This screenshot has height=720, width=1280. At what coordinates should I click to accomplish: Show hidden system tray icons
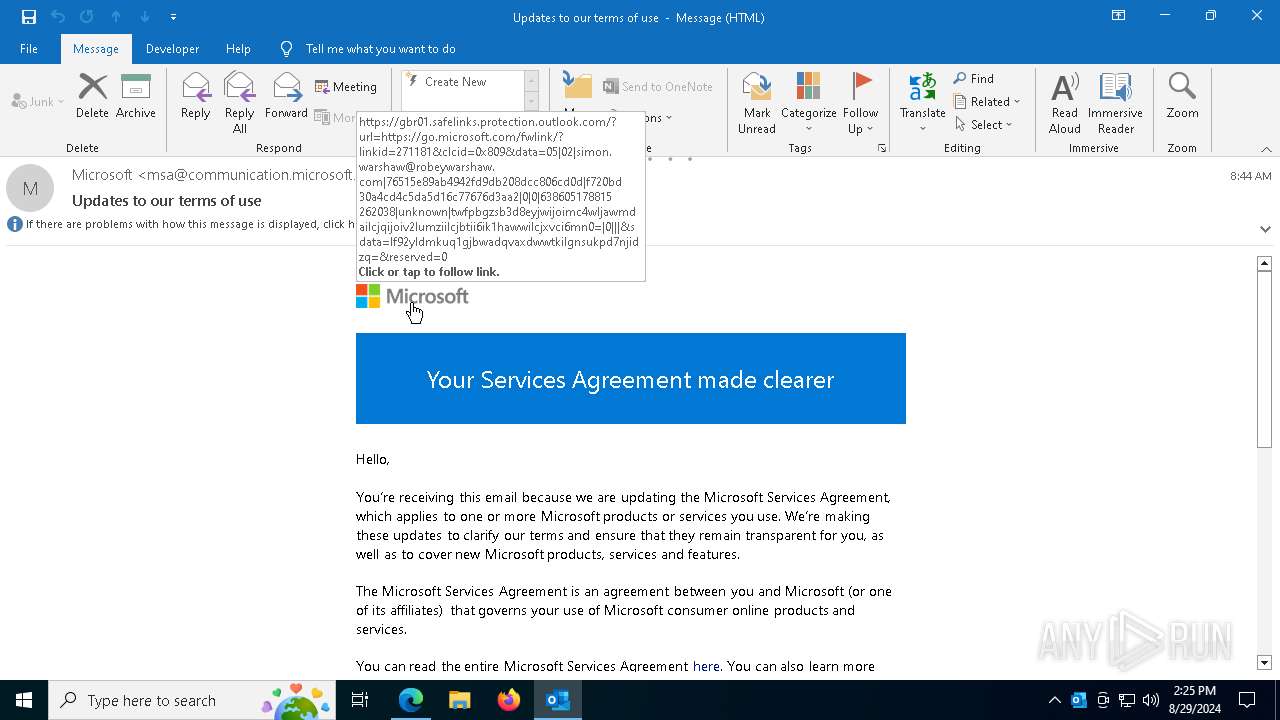pos(1054,700)
